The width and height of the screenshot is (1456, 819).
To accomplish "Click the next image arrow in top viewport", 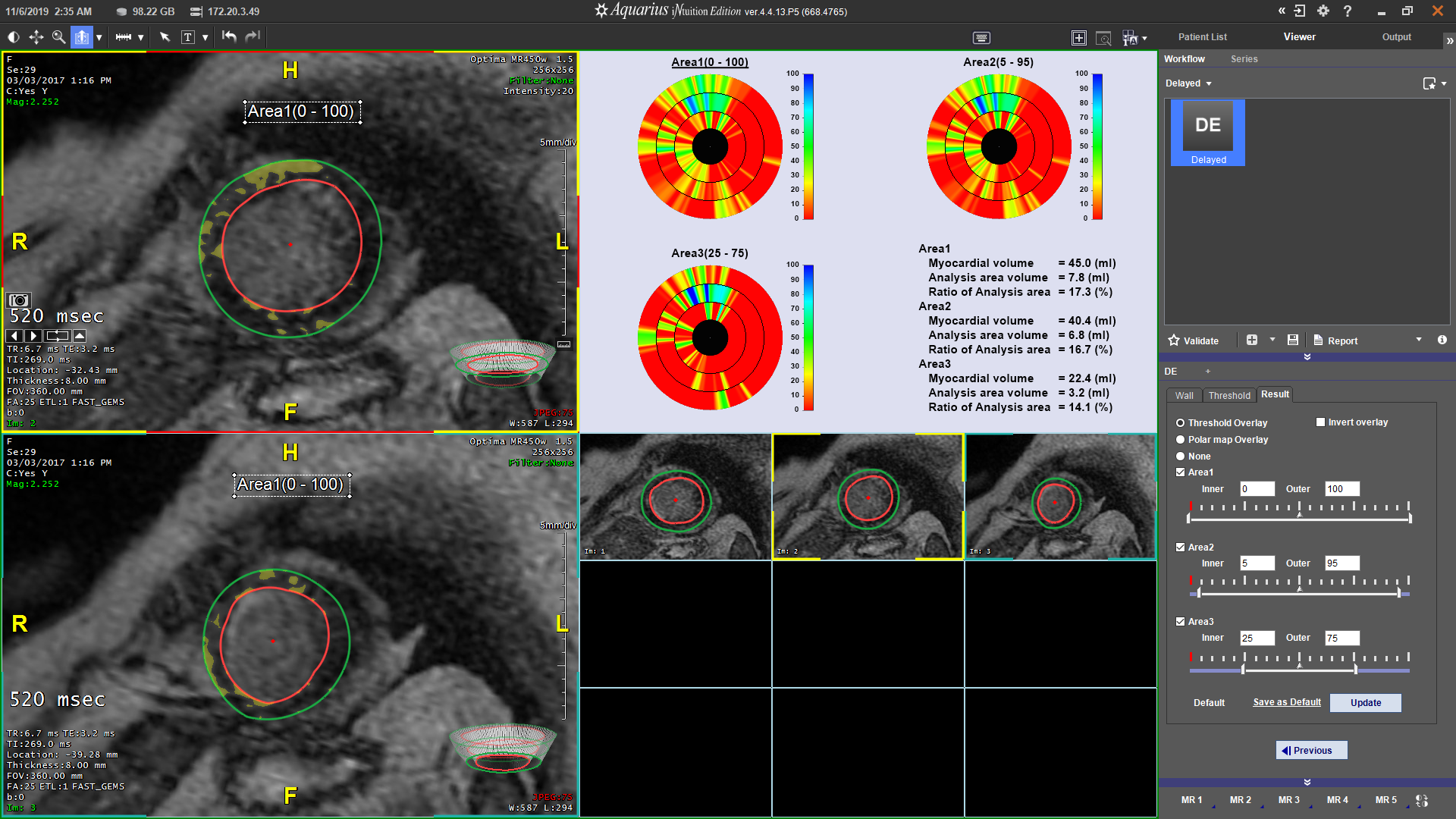I will click(33, 335).
